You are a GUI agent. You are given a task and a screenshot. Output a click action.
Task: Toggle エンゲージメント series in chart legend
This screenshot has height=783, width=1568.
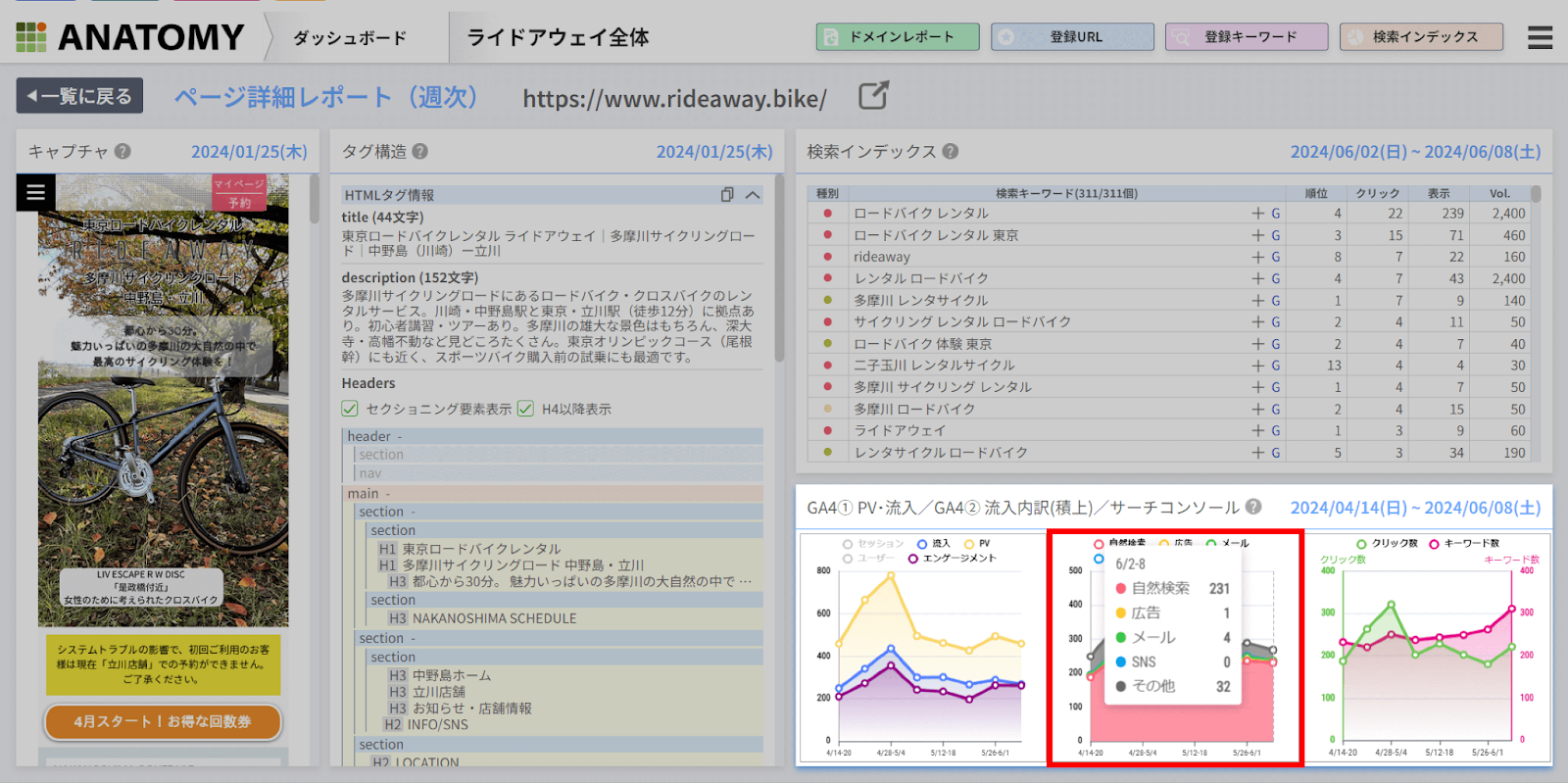pos(952,558)
